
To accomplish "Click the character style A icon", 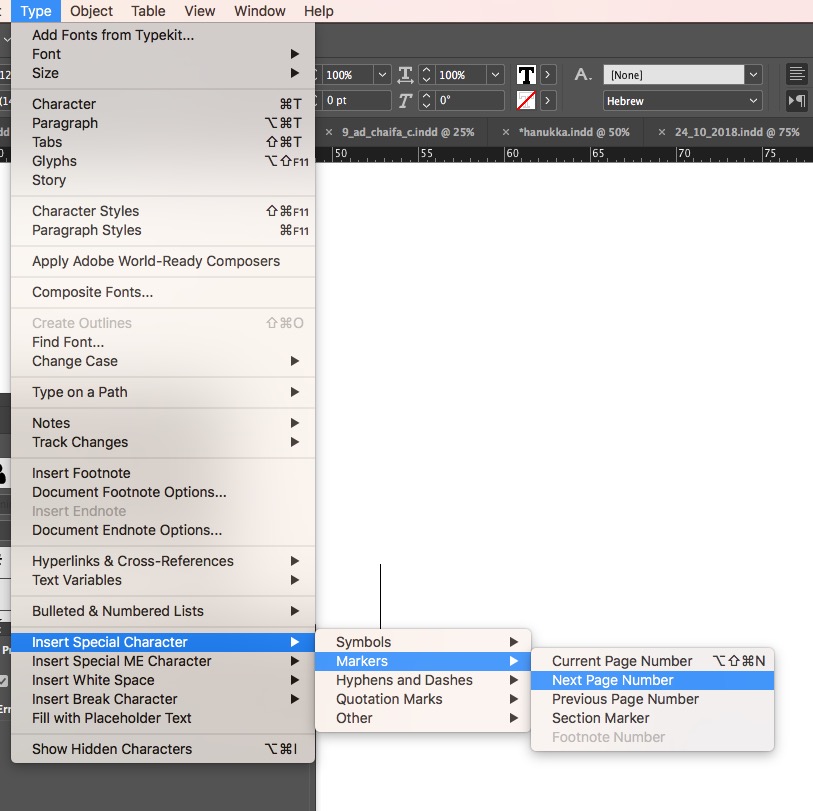I will coord(582,75).
